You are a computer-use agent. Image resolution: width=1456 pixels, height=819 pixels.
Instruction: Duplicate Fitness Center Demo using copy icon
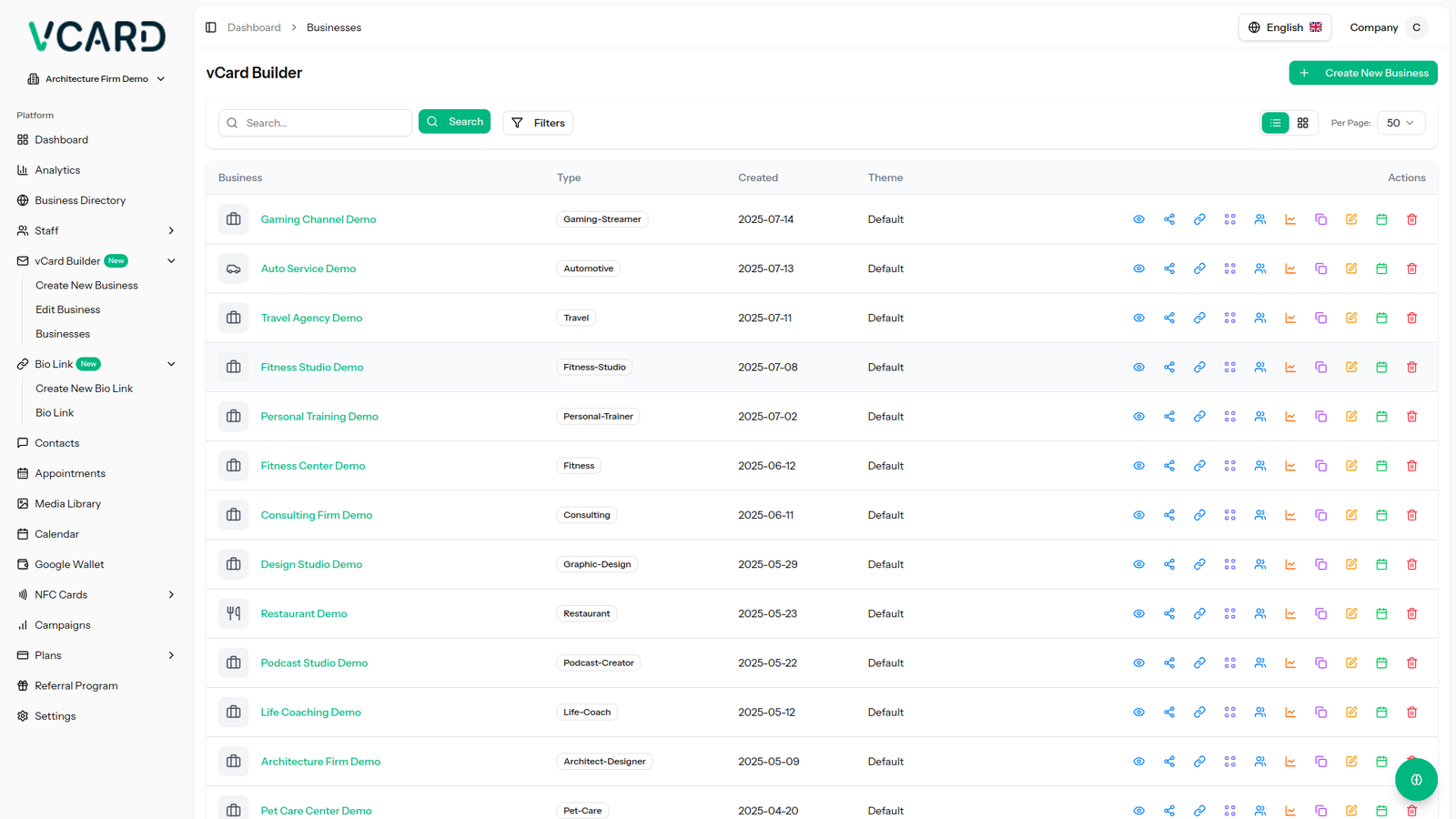1320,466
